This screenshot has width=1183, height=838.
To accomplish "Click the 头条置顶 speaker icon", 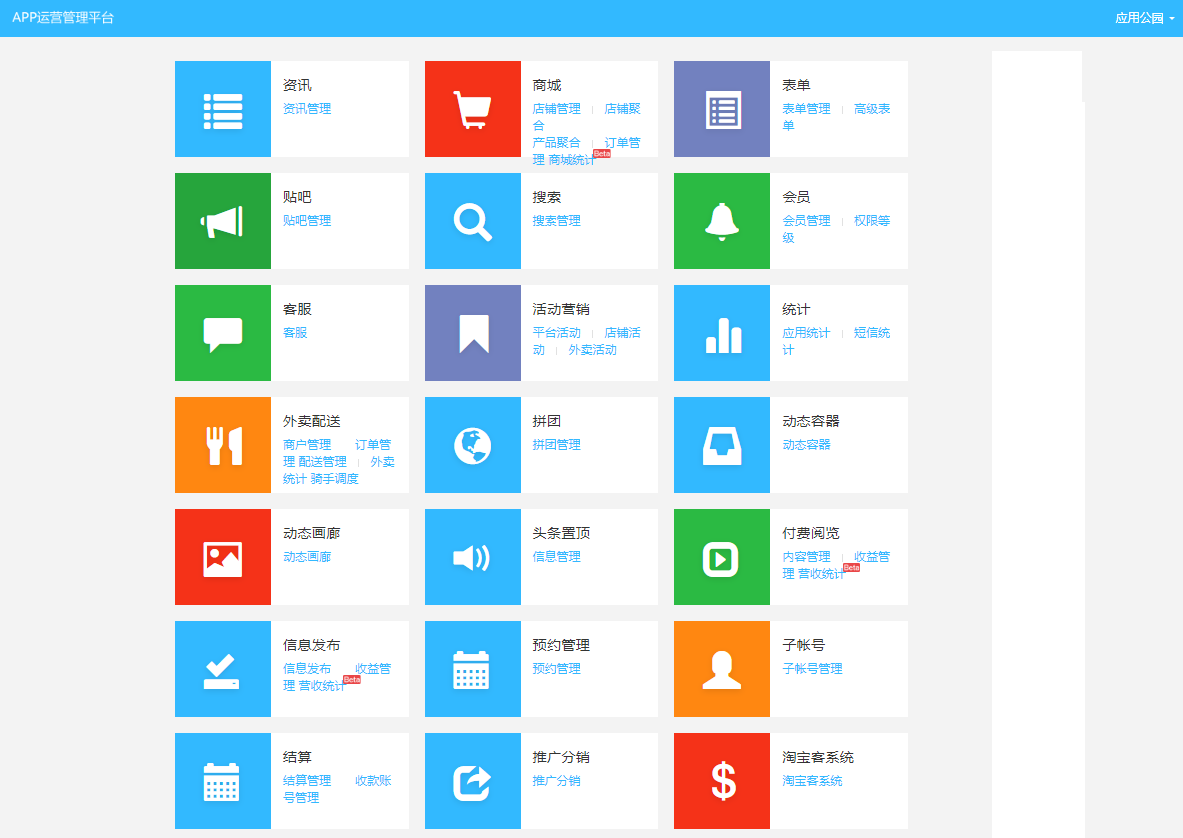I will pyautogui.click(x=472, y=557).
